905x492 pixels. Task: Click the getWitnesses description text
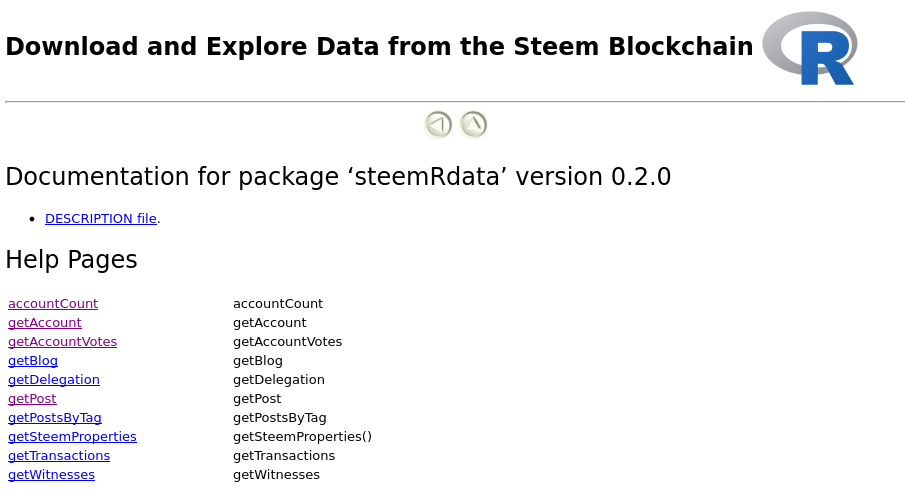[x=276, y=475]
